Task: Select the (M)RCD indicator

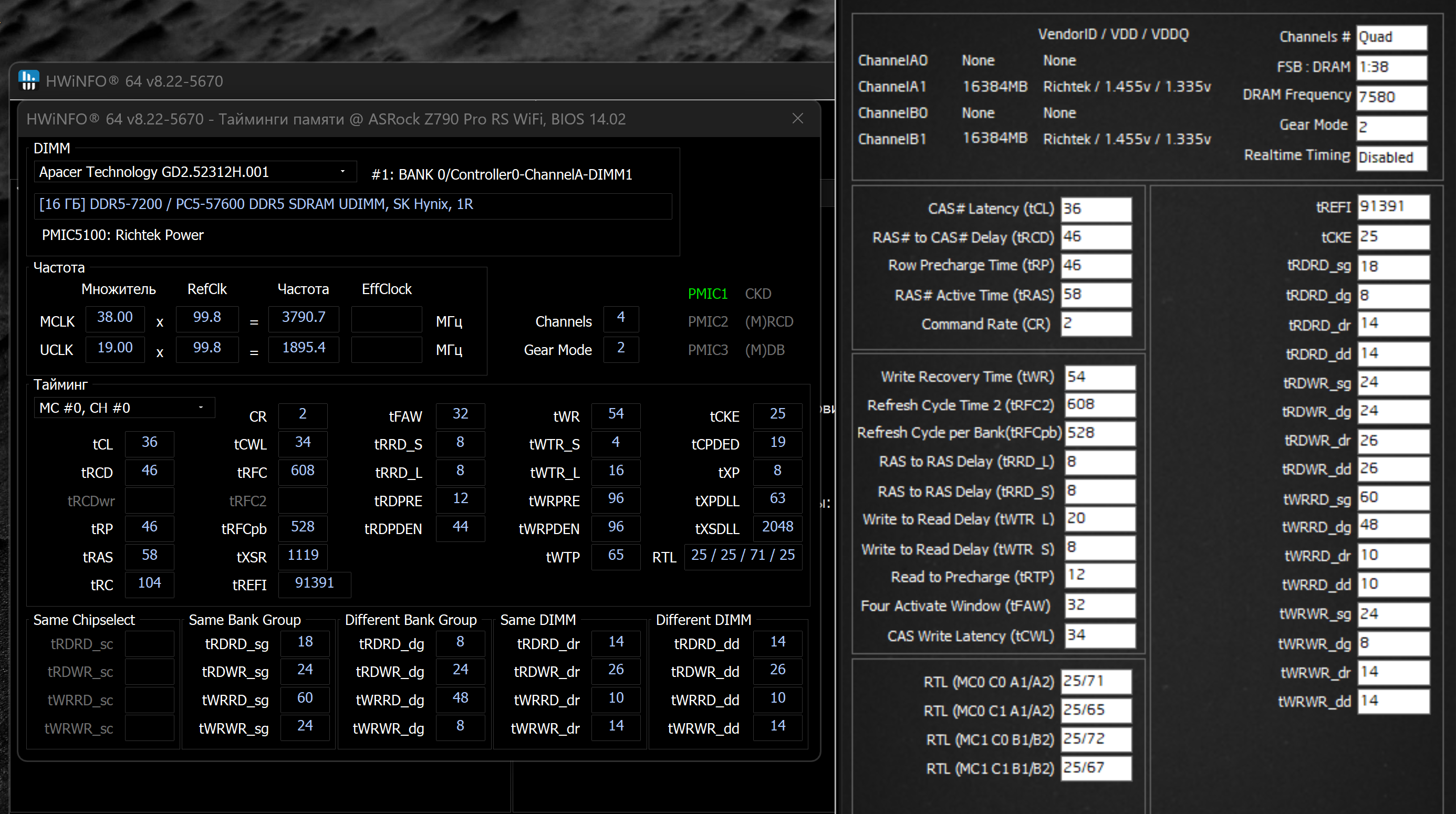Action: coord(768,321)
